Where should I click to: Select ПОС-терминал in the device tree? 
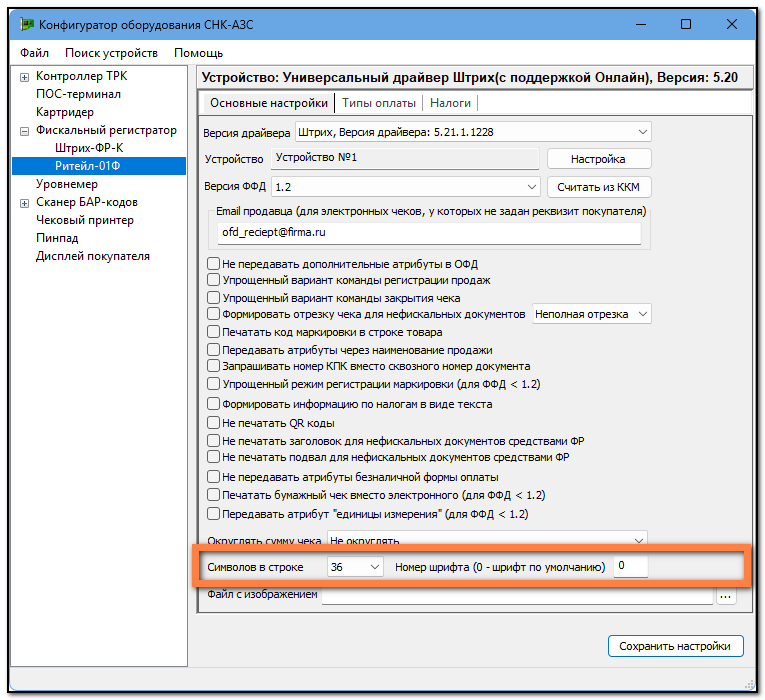[x=78, y=94]
